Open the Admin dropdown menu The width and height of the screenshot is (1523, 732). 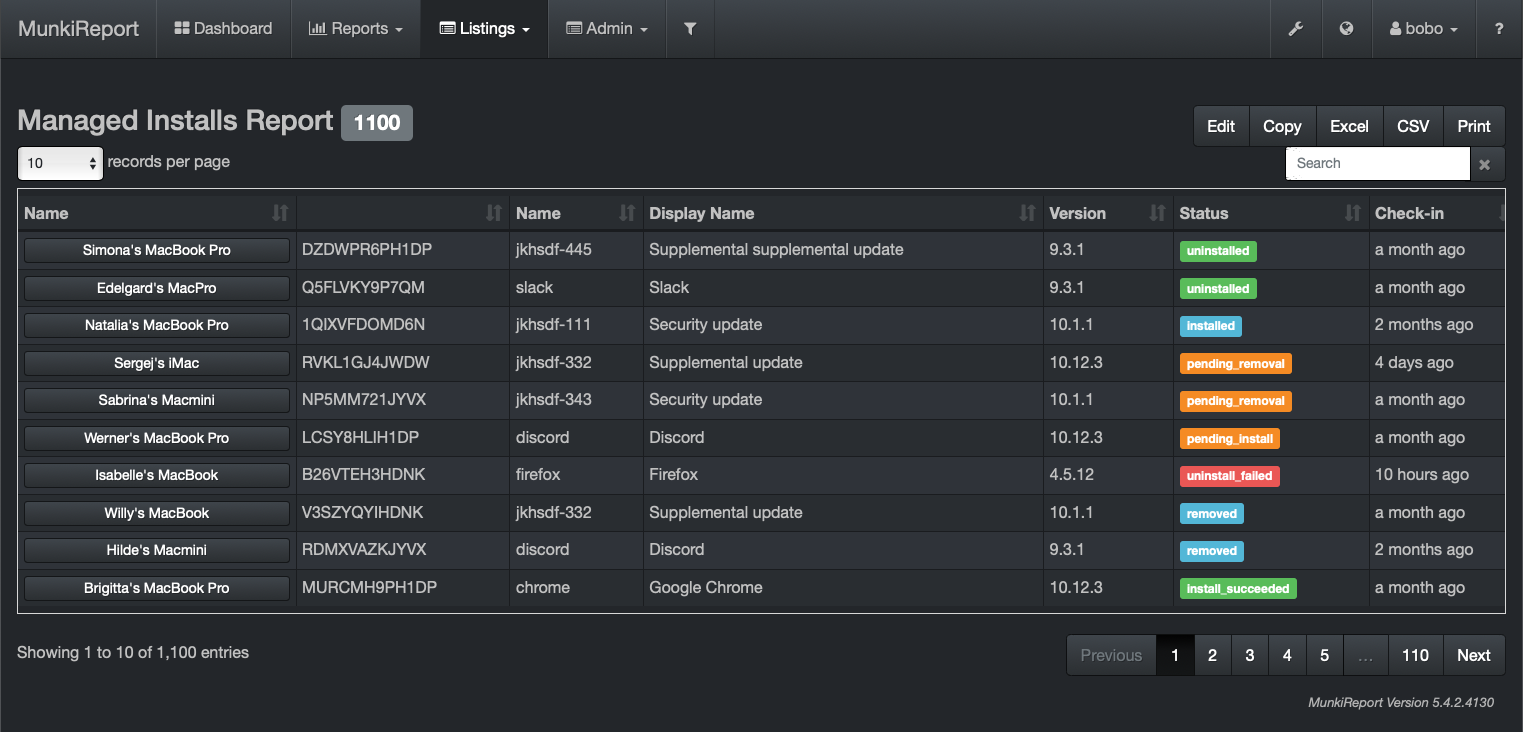(607, 28)
